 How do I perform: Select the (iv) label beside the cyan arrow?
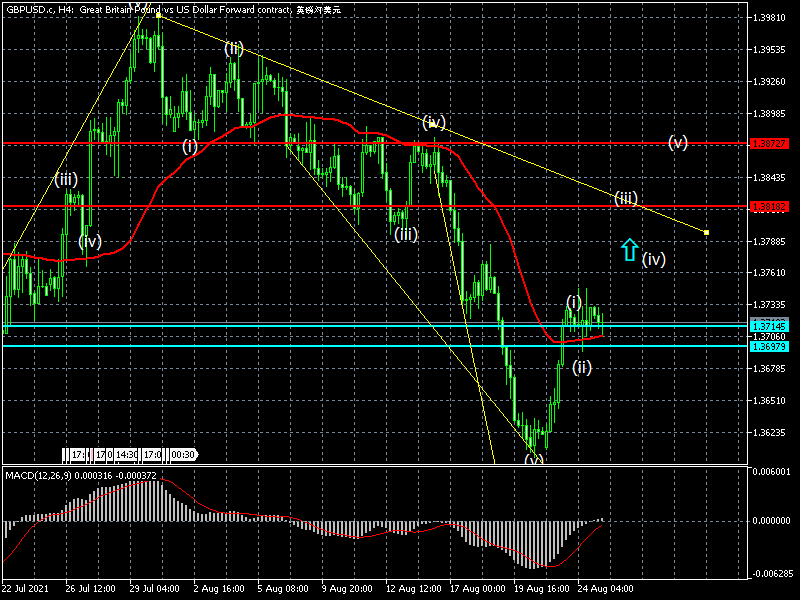click(x=654, y=259)
